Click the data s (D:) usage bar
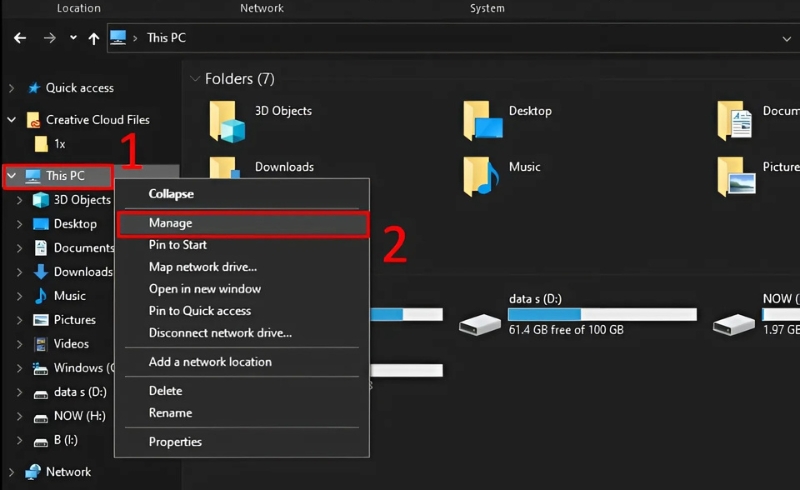The image size is (800, 490). pos(602,315)
